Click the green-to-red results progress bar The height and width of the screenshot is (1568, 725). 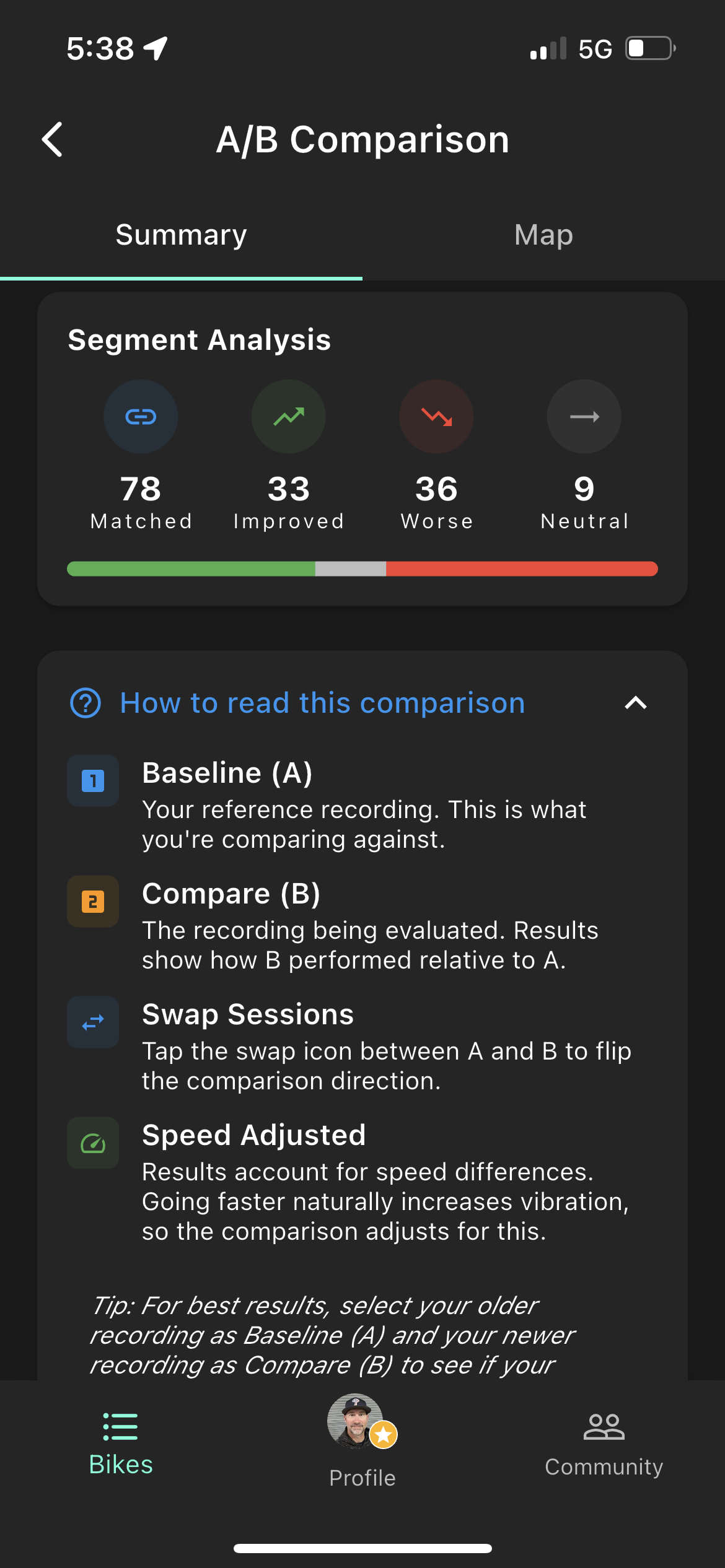[x=362, y=568]
